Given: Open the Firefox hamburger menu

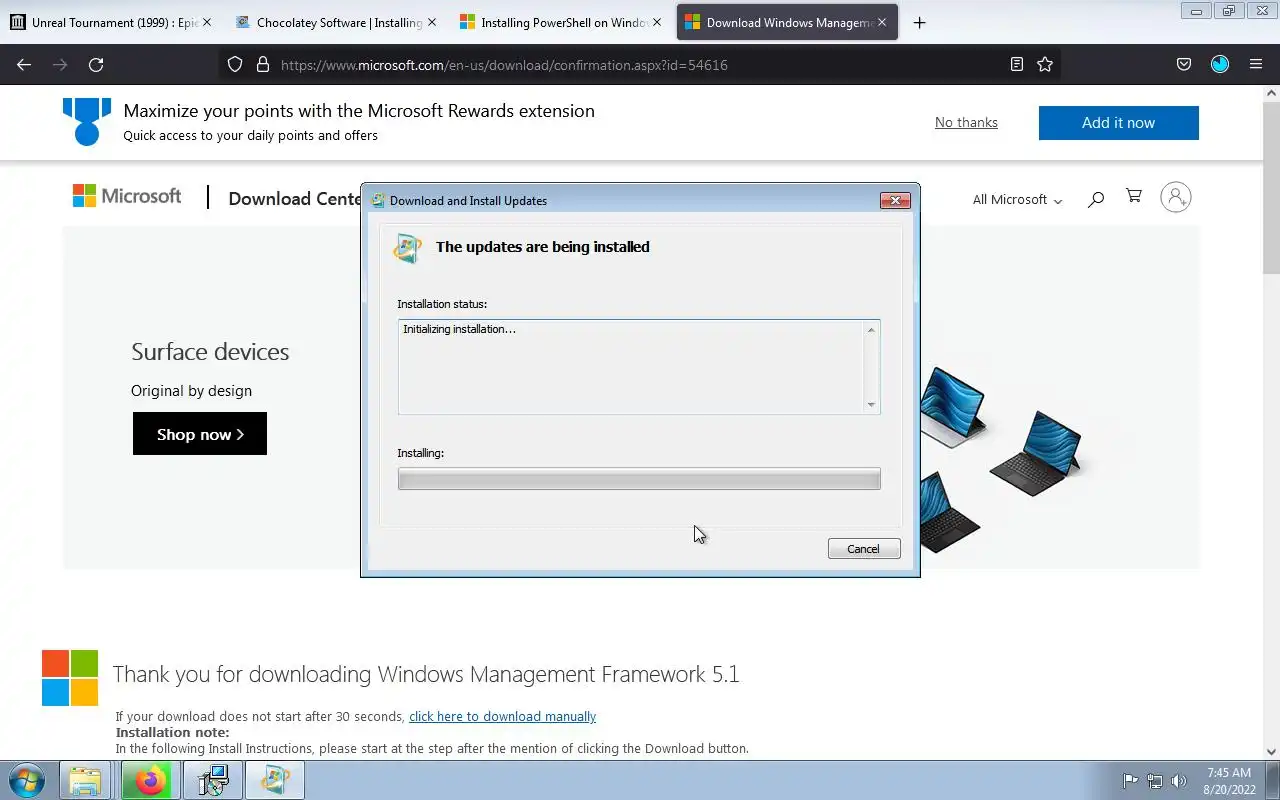Looking at the screenshot, I should click(x=1256, y=64).
